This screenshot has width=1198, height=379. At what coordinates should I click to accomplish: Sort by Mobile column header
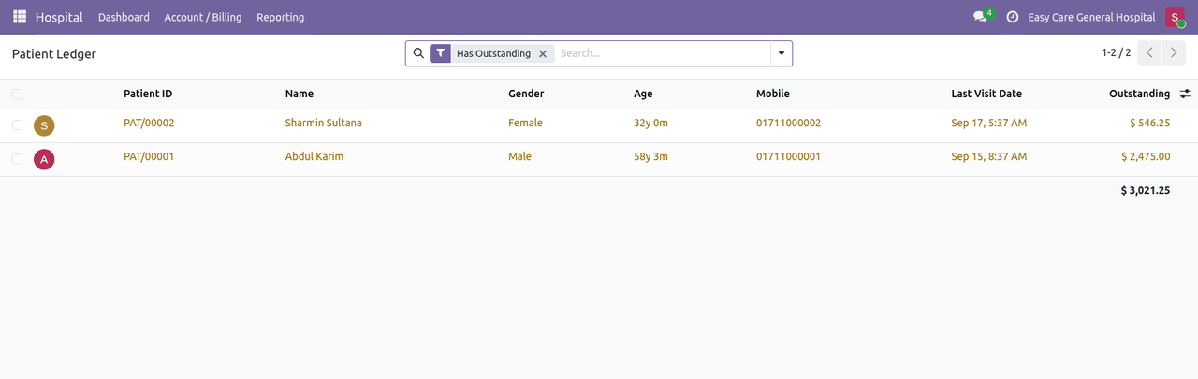[x=772, y=94]
